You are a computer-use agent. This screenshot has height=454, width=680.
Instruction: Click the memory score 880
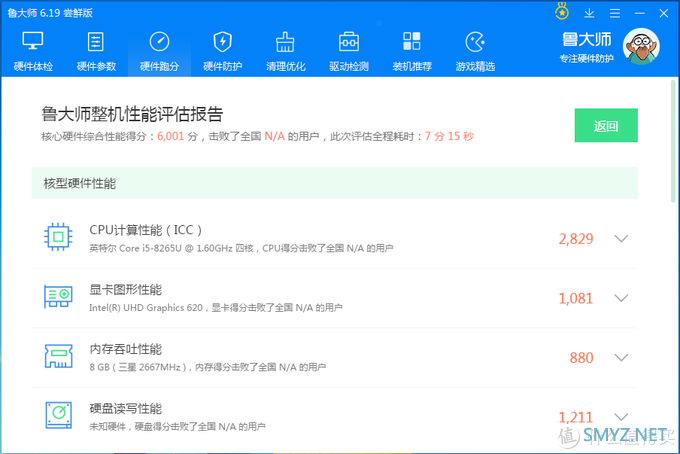click(x=581, y=358)
